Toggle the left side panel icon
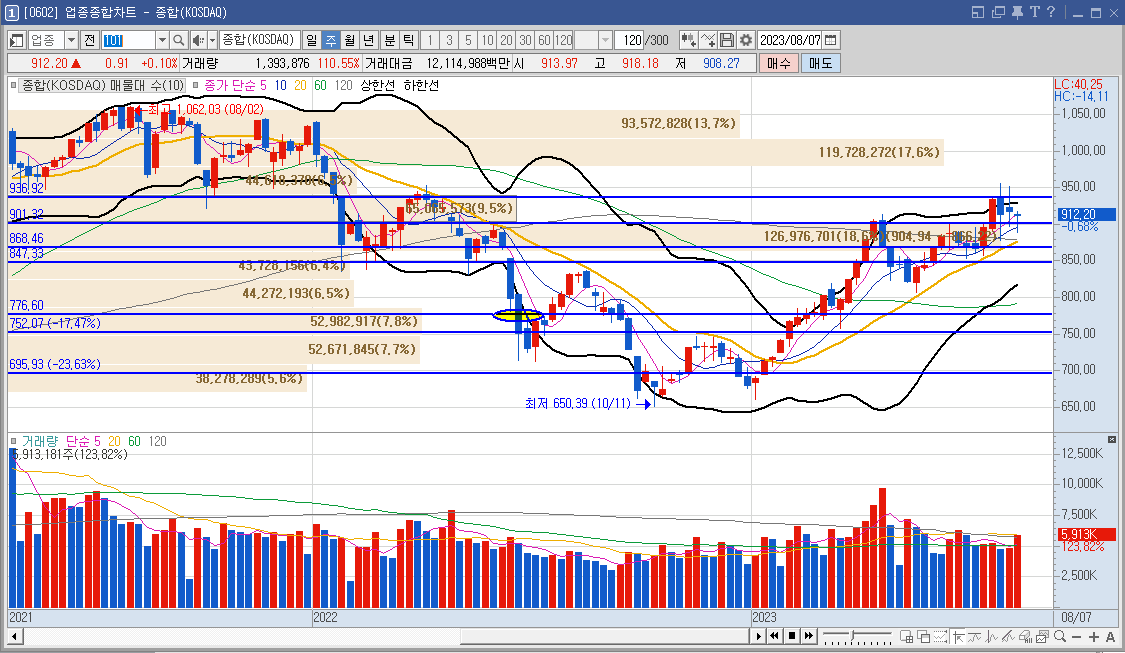 (16, 40)
